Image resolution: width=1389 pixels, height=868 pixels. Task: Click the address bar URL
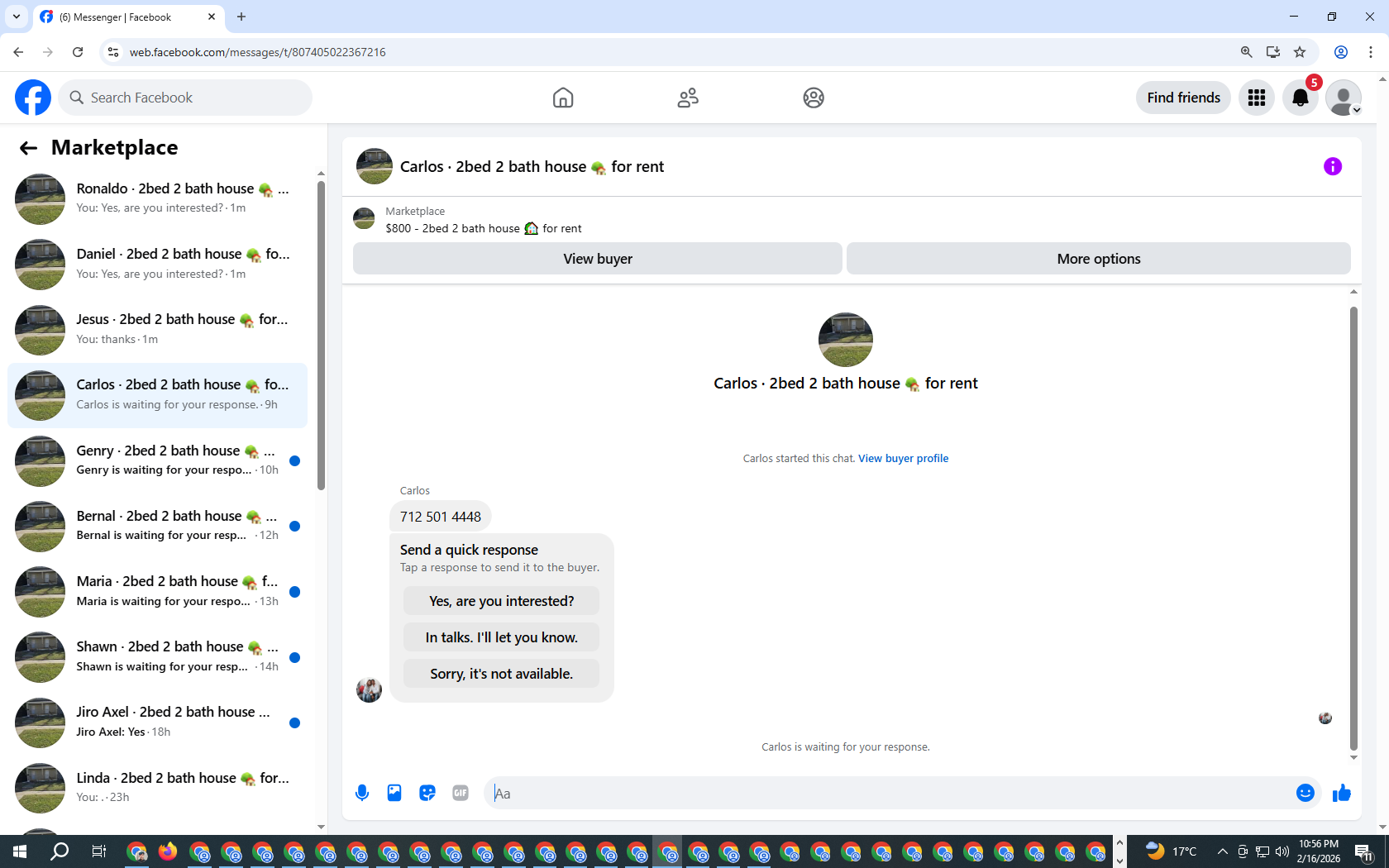257,52
